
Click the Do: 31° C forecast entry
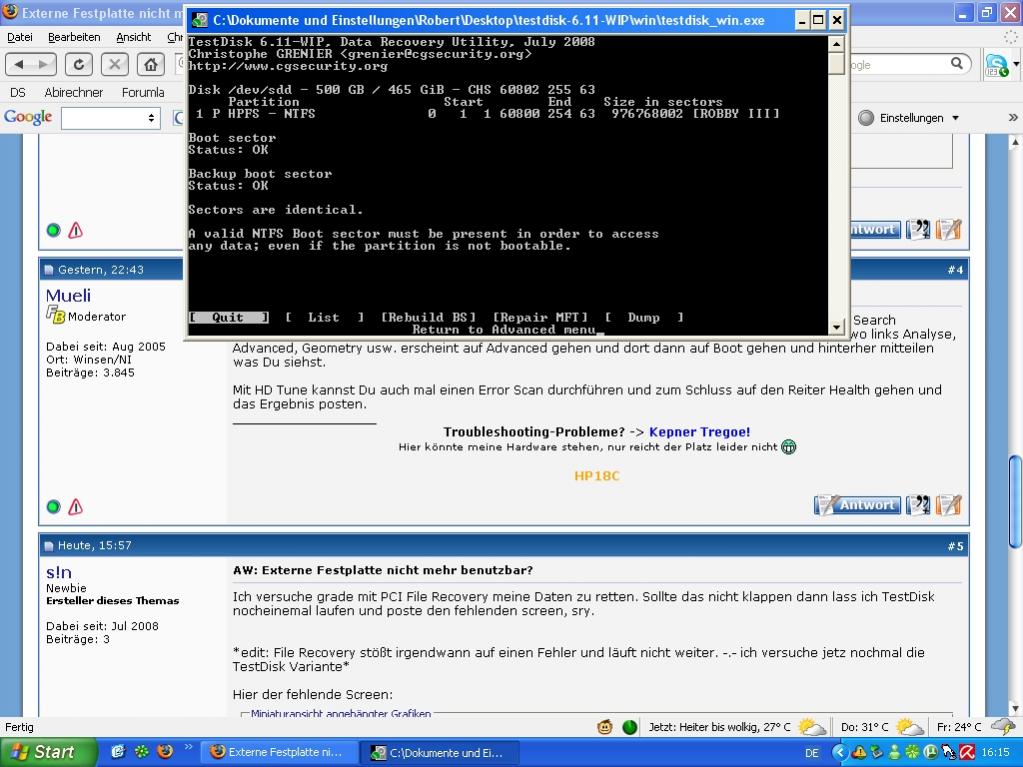881,727
